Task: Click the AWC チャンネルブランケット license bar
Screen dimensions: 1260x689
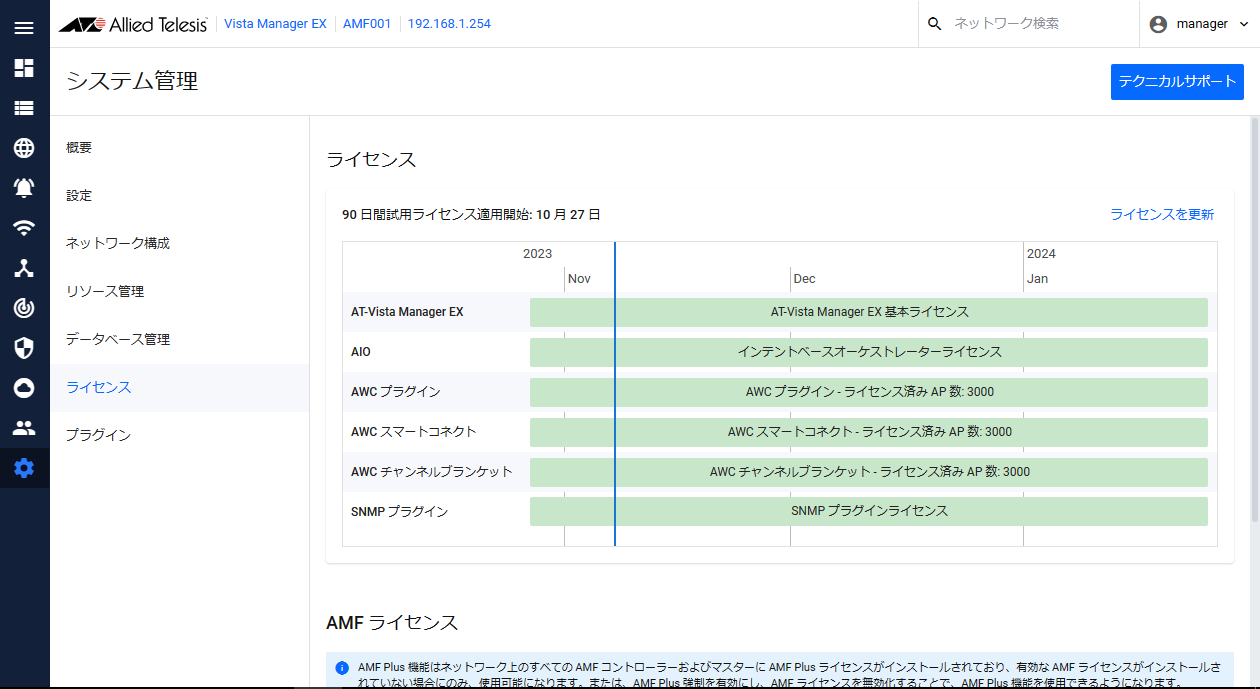Action: (x=869, y=472)
